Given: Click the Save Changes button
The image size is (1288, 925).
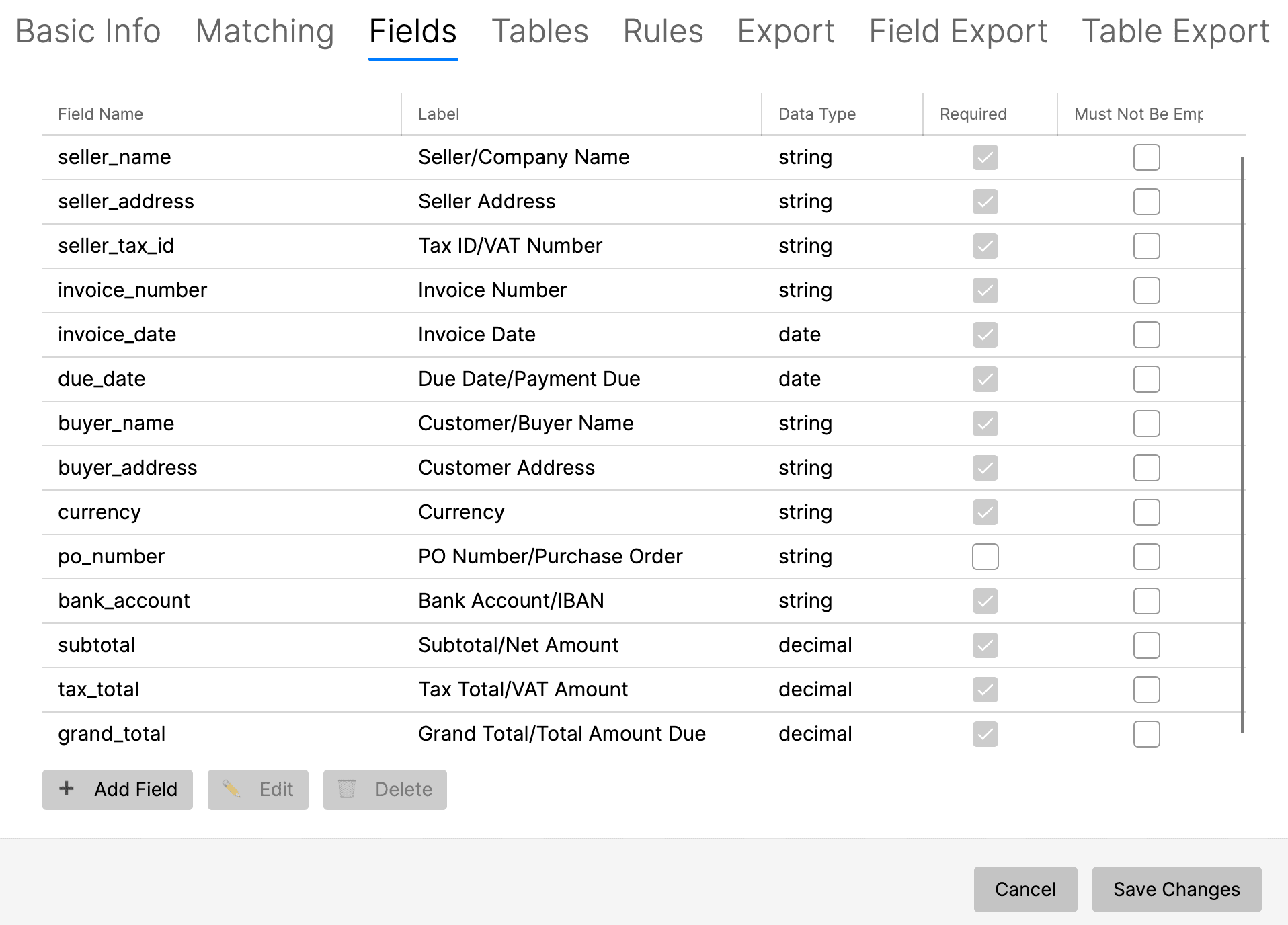Looking at the screenshot, I should click(x=1176, y=889).
